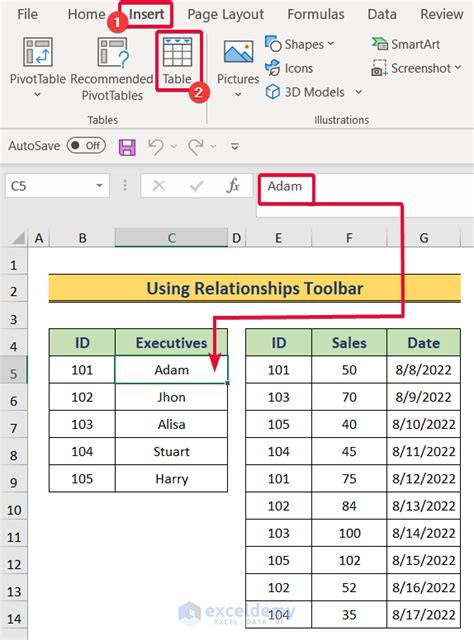Click the PivotTable icon

[x=38, y=52]
